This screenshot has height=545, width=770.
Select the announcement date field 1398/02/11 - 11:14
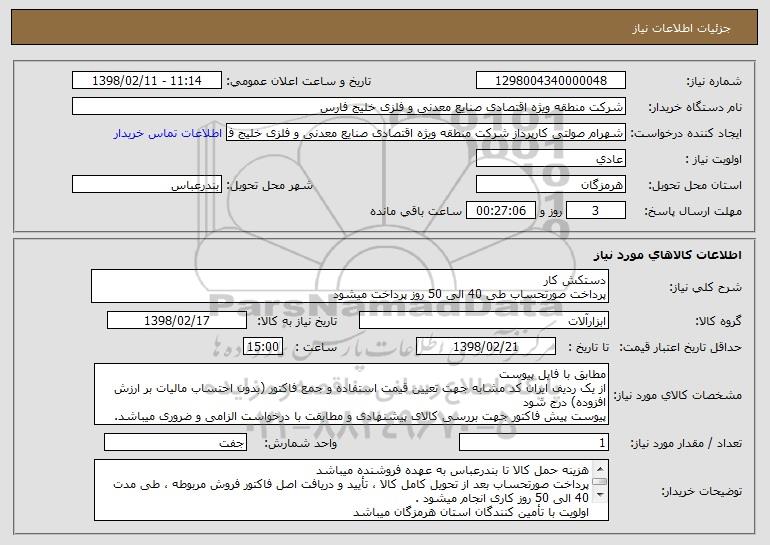click(147, 81)
